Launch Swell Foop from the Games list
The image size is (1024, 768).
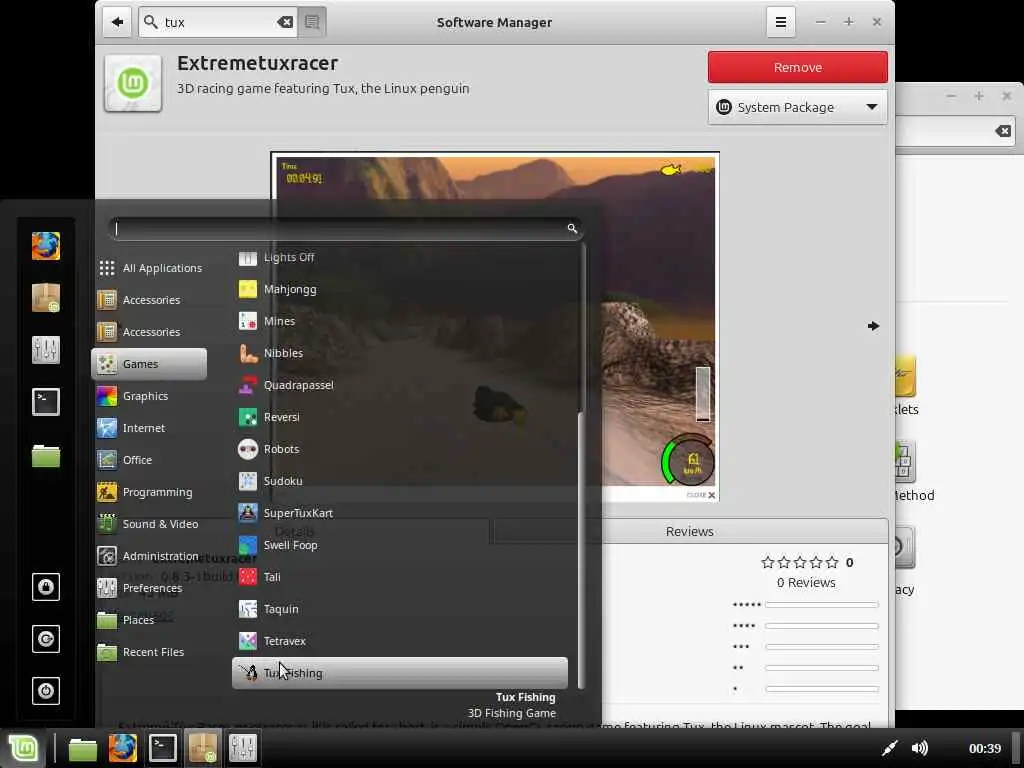click(400, 545)
